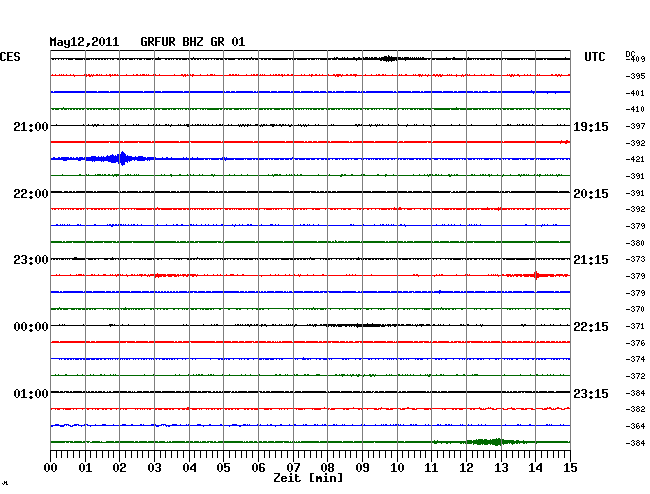Select the DC offset value -397
This screenshot has height=494, width=650.
tap(635, 126)
